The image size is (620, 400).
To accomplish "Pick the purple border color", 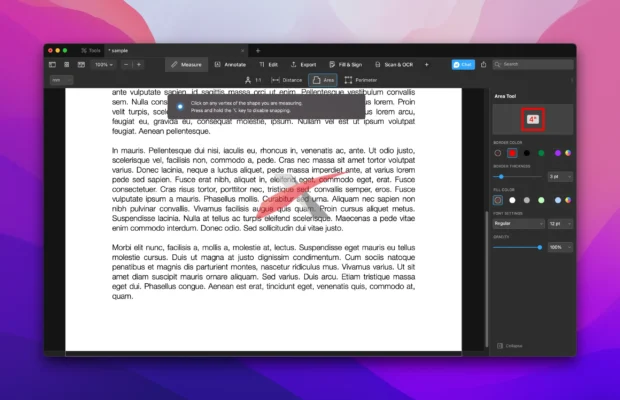I will pyautogui.click(x=558, y=153).
